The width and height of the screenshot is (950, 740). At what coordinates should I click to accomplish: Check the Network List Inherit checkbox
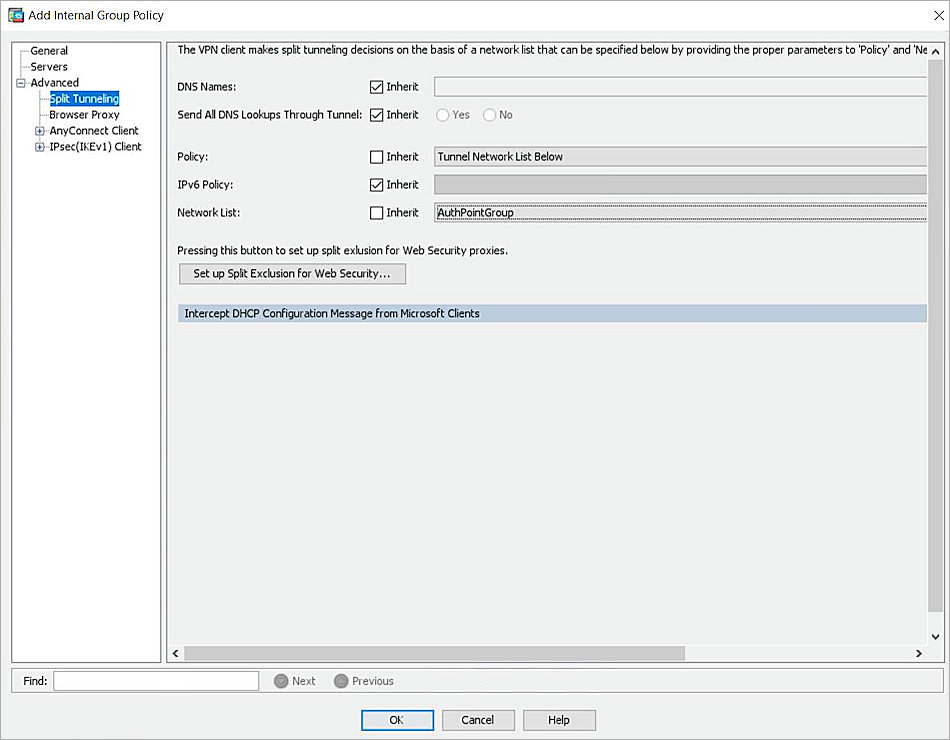377,213
